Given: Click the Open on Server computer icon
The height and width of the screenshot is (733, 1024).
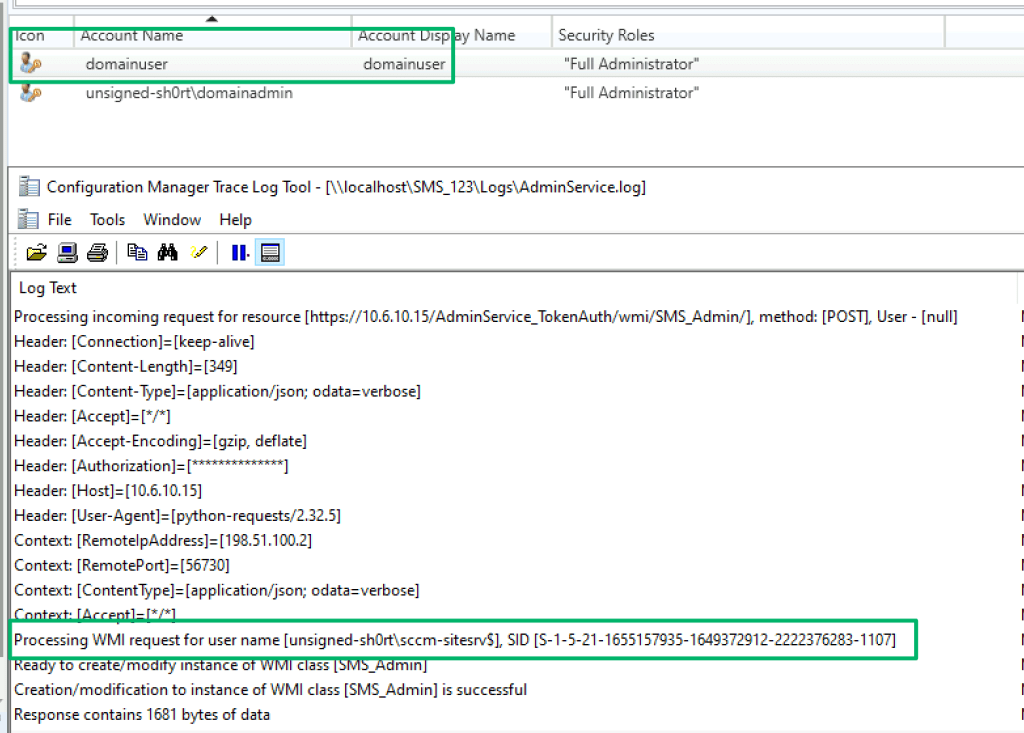Looking at the screenshot, I should (x=67, y=253).
